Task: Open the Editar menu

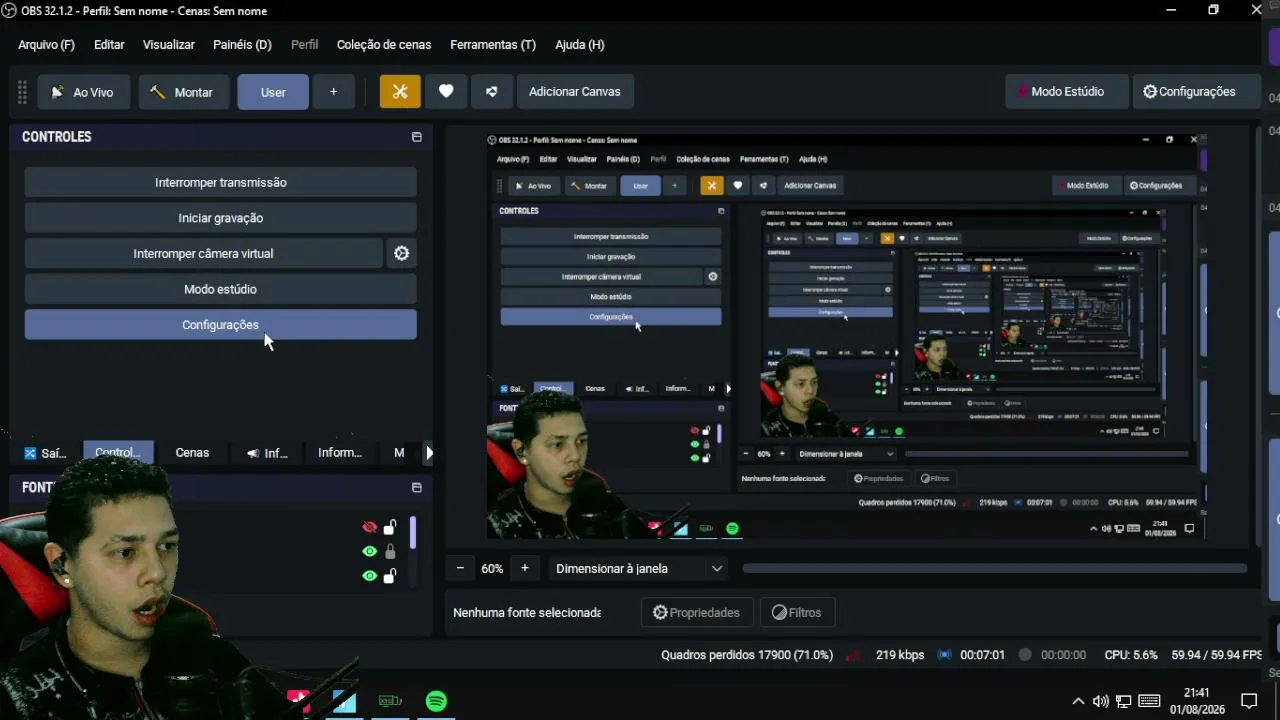Action: pyautogui.click(x=109, y=45)
